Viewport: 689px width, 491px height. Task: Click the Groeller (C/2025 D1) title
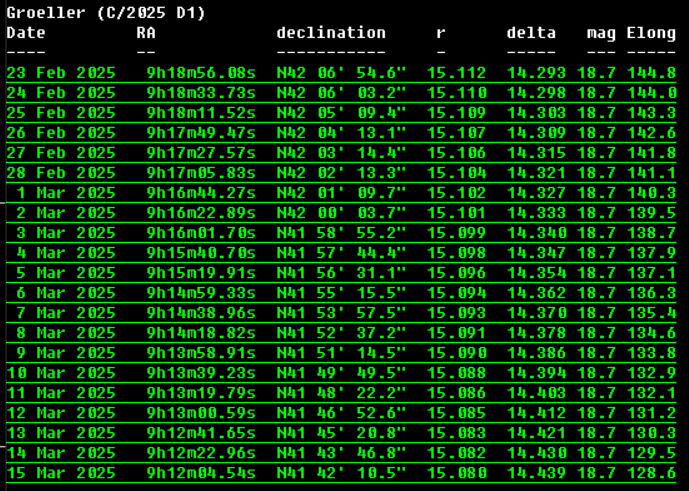pos(106,13)
